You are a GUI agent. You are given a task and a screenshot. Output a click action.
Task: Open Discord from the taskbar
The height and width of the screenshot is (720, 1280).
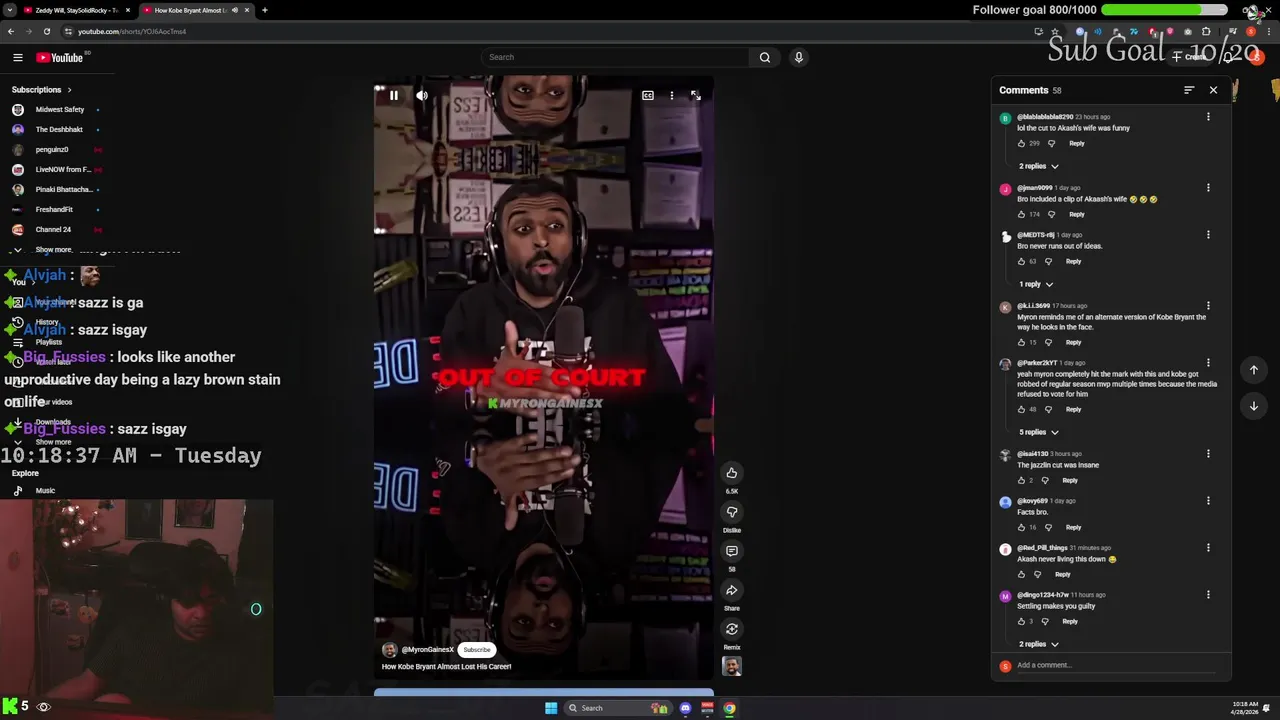coord(685,708)
